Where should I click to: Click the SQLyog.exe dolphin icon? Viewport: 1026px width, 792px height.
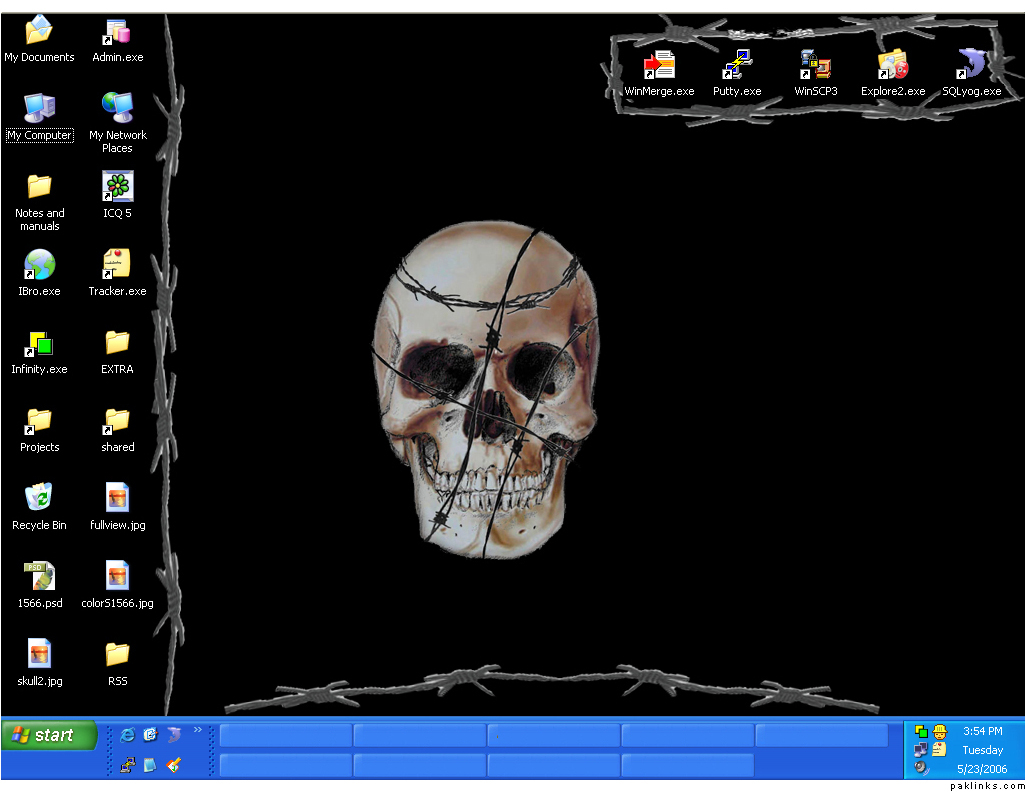(971, 66)
